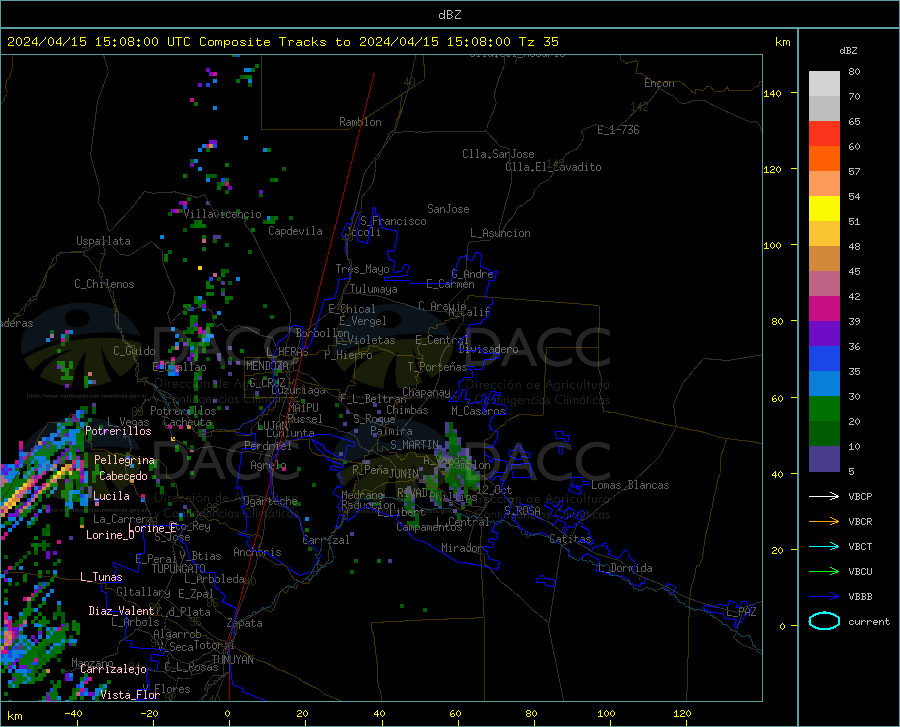This screenshot has height=727, width=900.
Task: Click the pink 45 dBZ color swatch
Action: [x=824, y=283]
